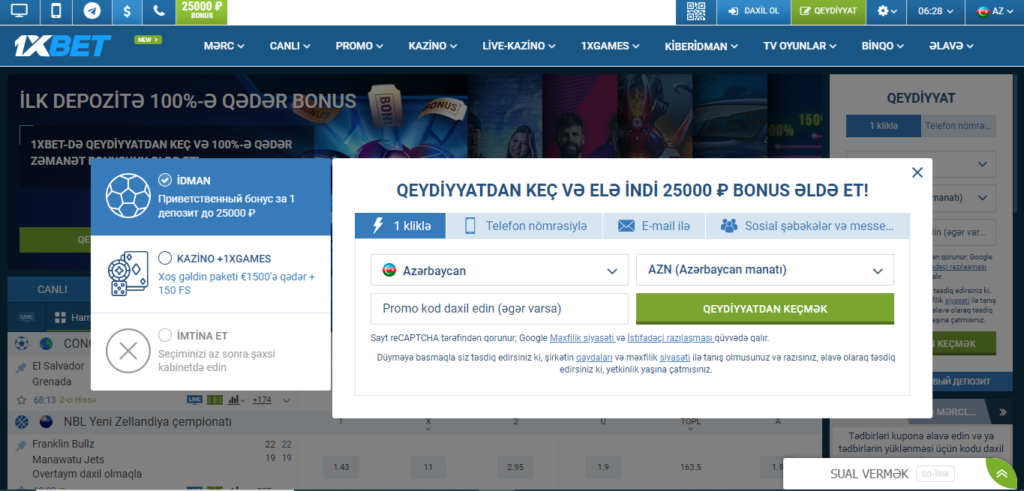1024x491 pixels.
Task: Click the soccer ball İDMAN icon
Action: [x=128, y=196]
